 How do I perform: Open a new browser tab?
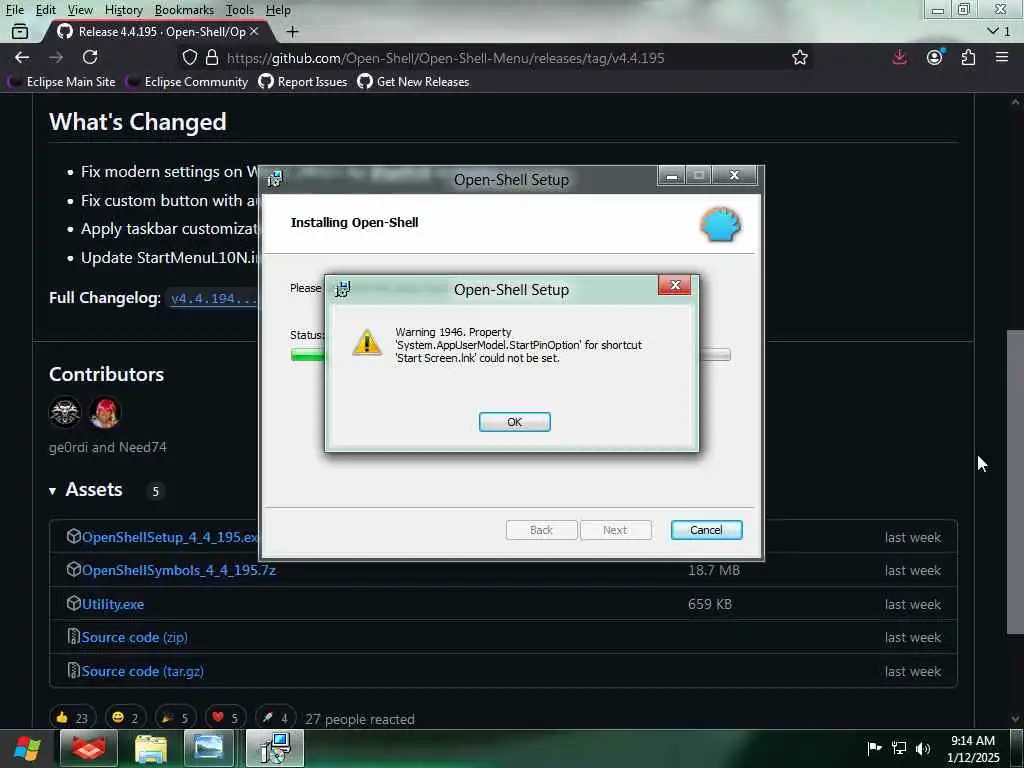click(x=293, y=31)
